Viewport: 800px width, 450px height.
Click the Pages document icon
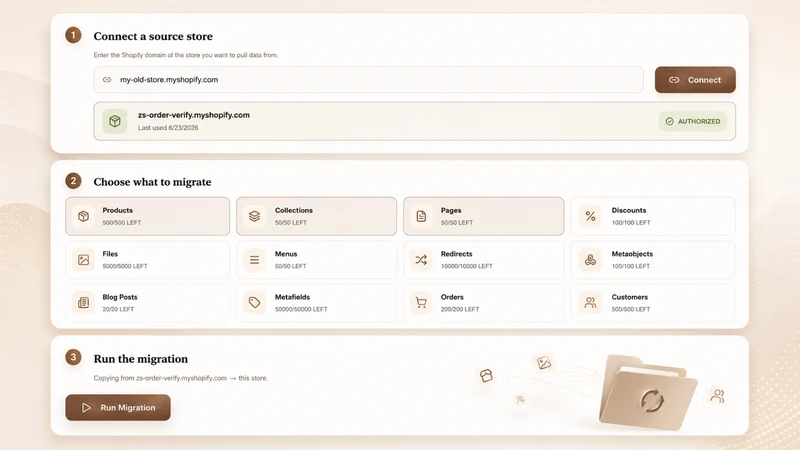click(421, 216)
